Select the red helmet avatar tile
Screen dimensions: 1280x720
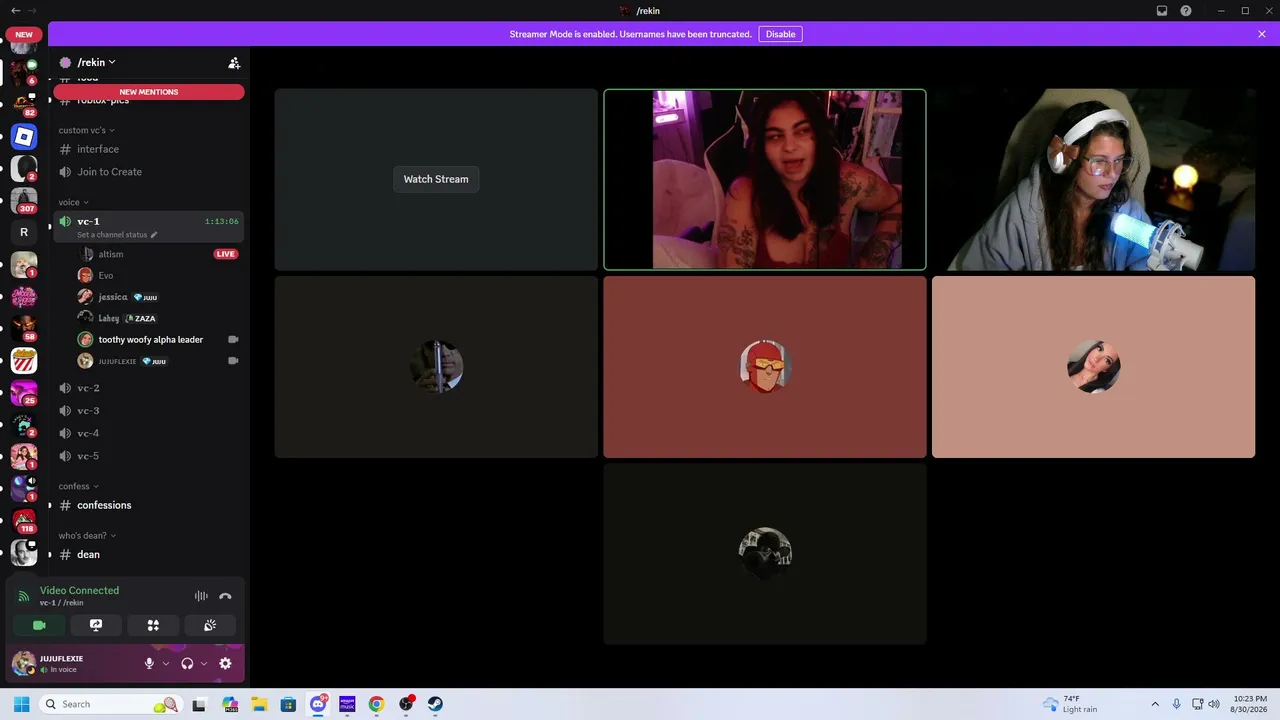765,367
